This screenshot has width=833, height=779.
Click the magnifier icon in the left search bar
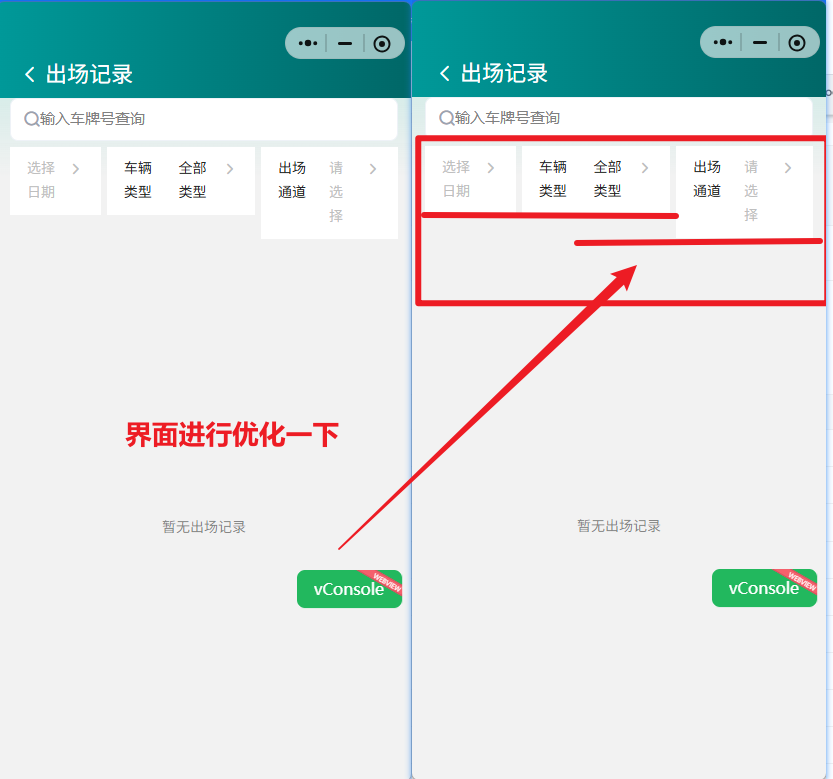tap(31, 119)
